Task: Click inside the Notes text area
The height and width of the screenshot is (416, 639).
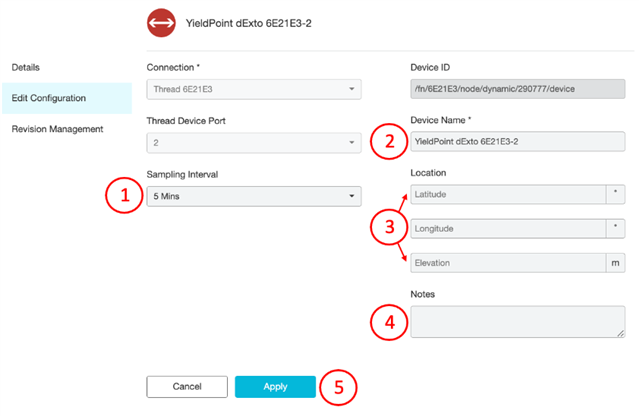Action: tap(518, 322)
